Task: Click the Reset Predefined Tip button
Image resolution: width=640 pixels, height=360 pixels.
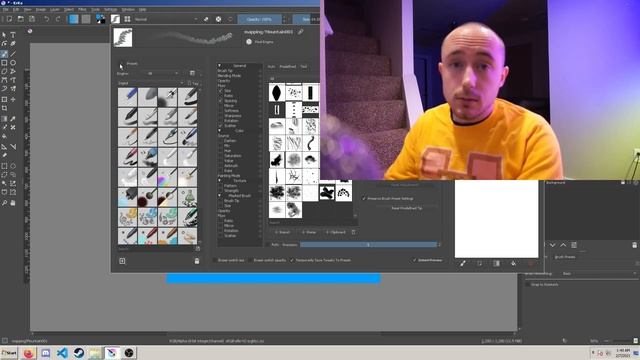Action: point(407,208)
